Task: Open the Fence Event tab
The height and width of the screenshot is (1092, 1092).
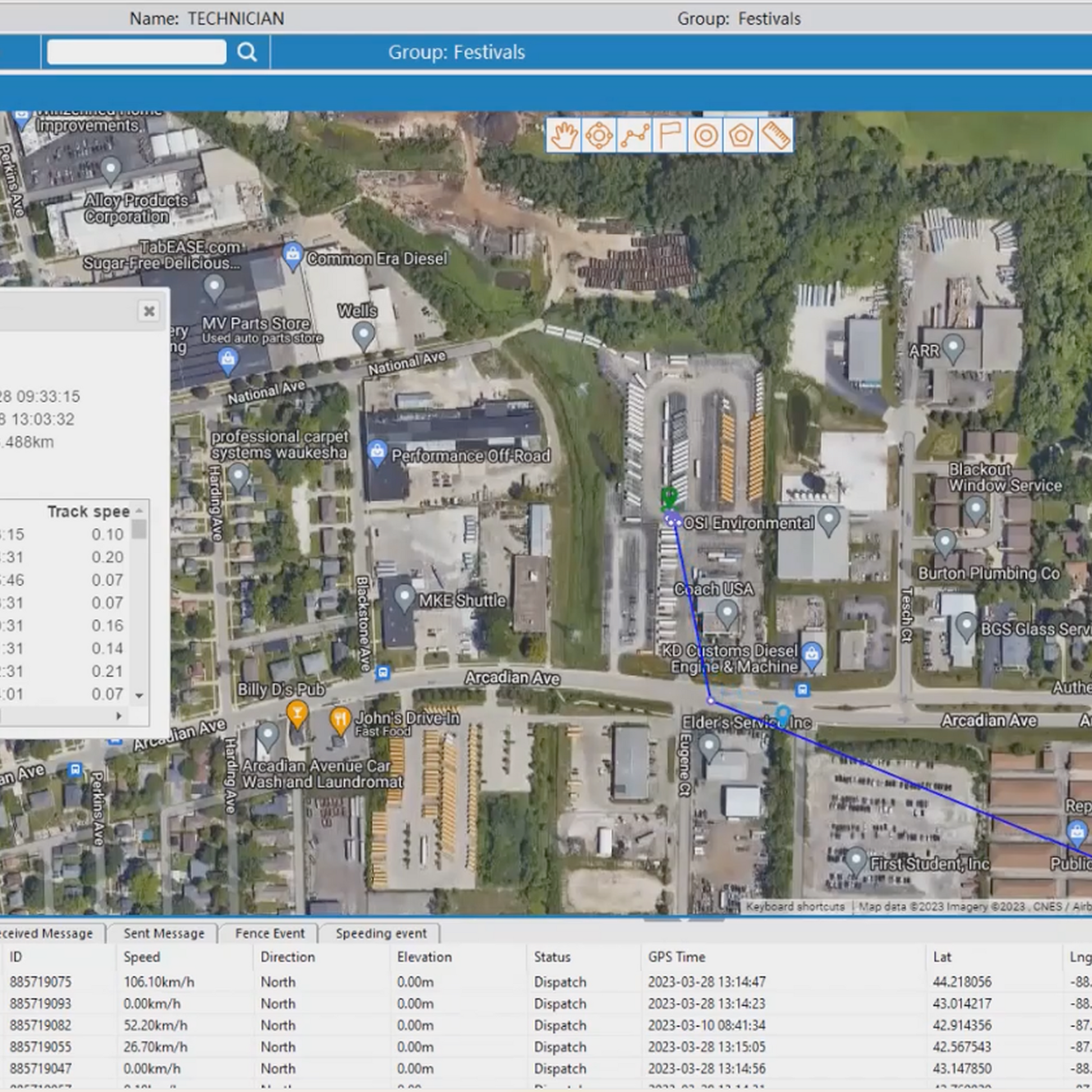Action: click(269, 933)
